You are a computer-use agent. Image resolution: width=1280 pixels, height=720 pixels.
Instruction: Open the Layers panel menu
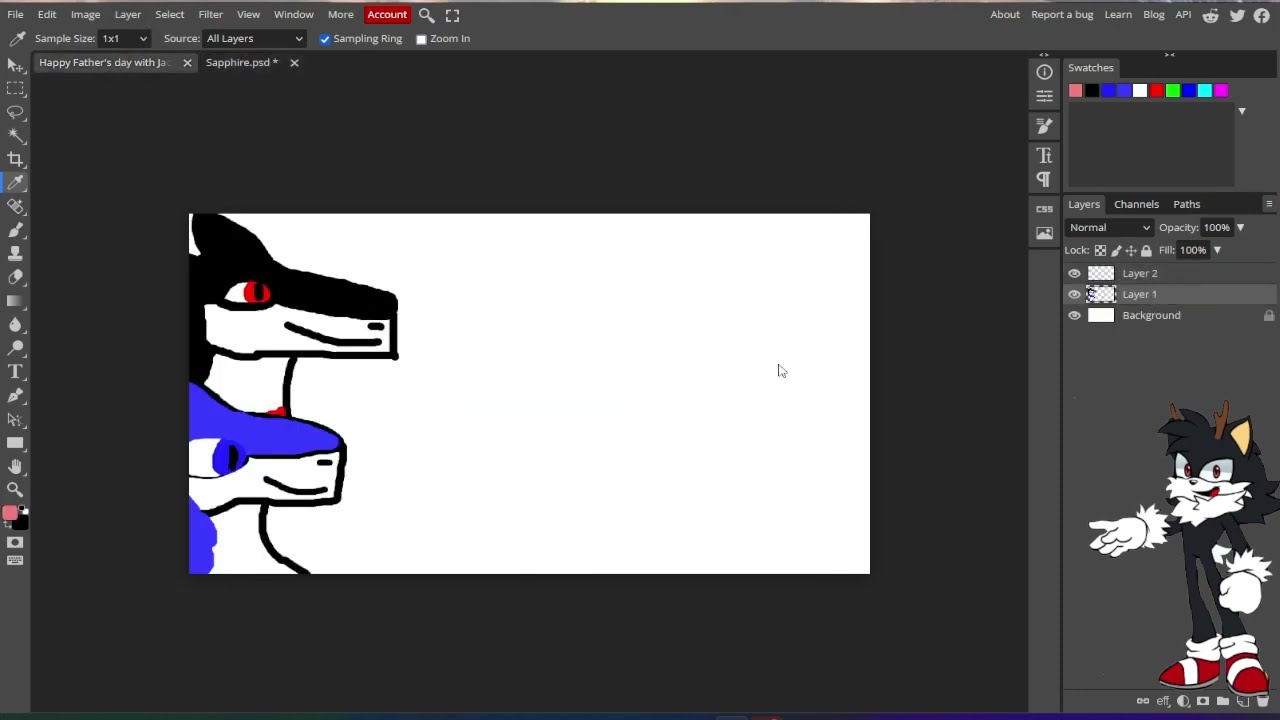[x=1269, y=204]
